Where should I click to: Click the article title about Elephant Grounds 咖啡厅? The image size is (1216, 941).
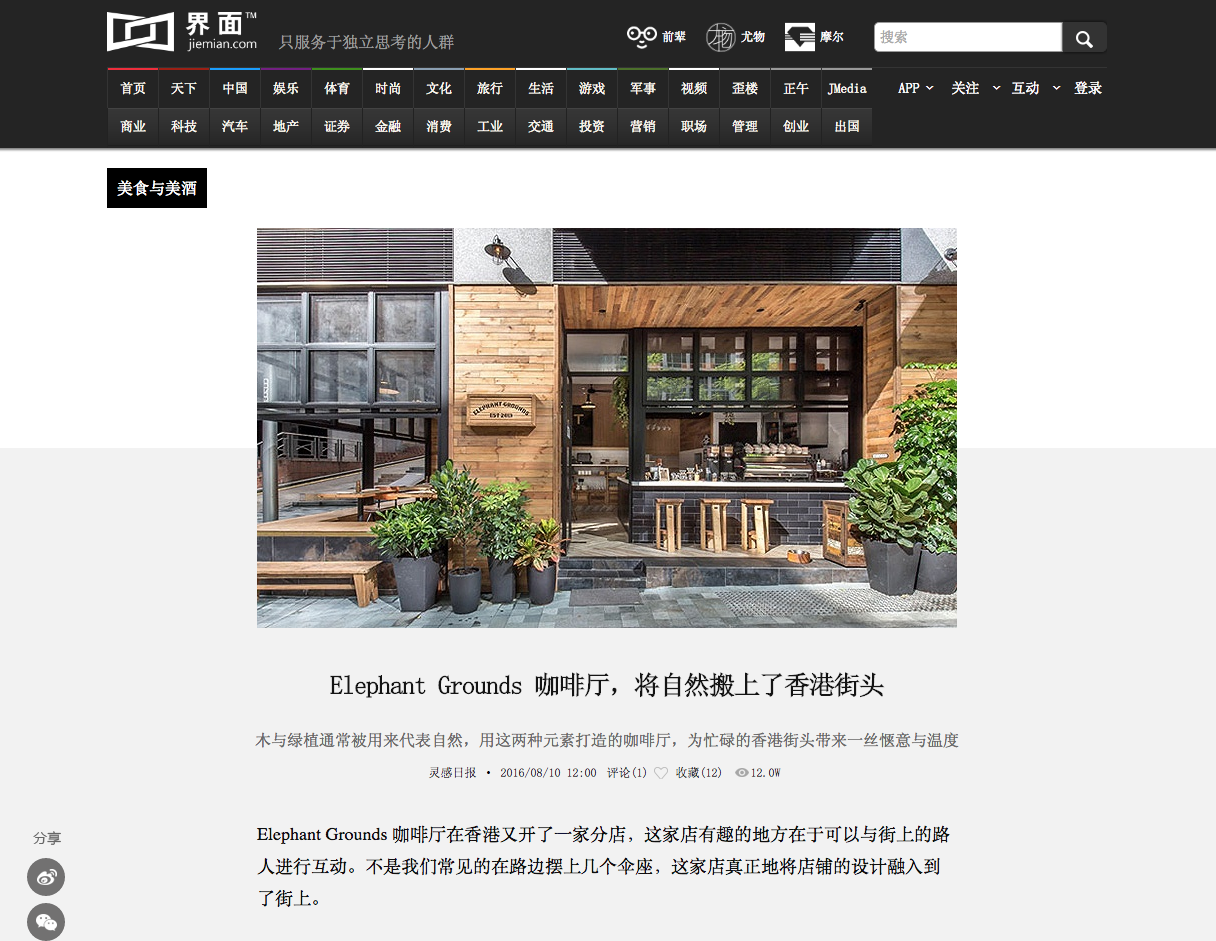[x=607, y=686]
